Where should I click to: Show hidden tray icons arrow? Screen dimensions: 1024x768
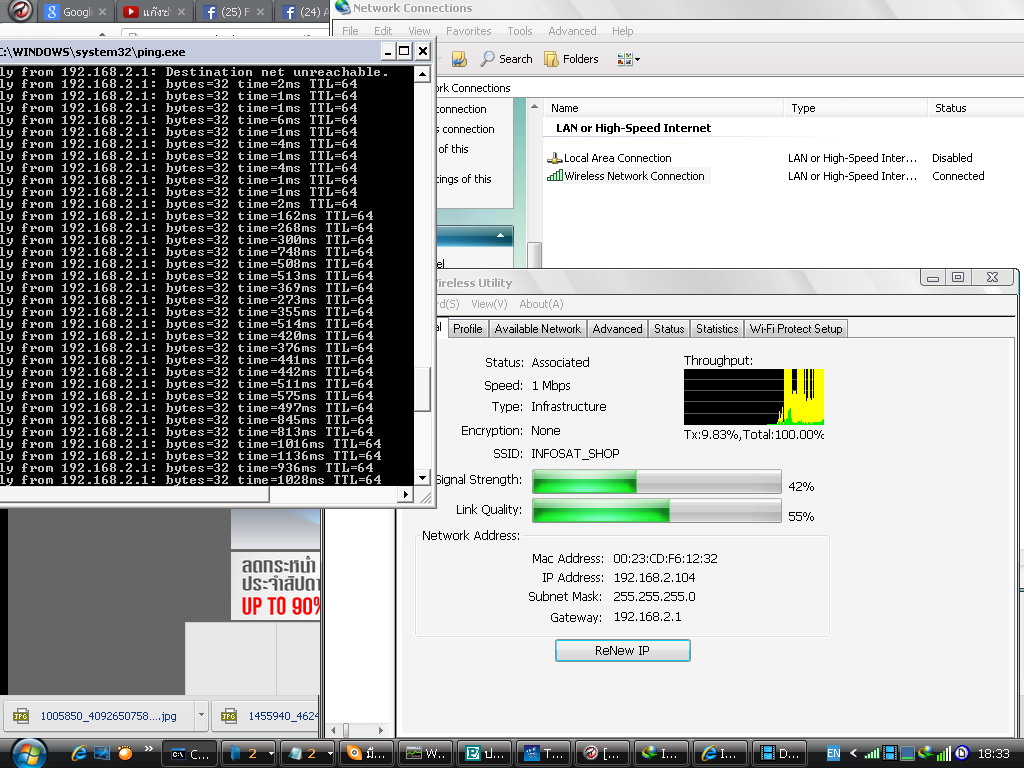[x=853, y=754]
